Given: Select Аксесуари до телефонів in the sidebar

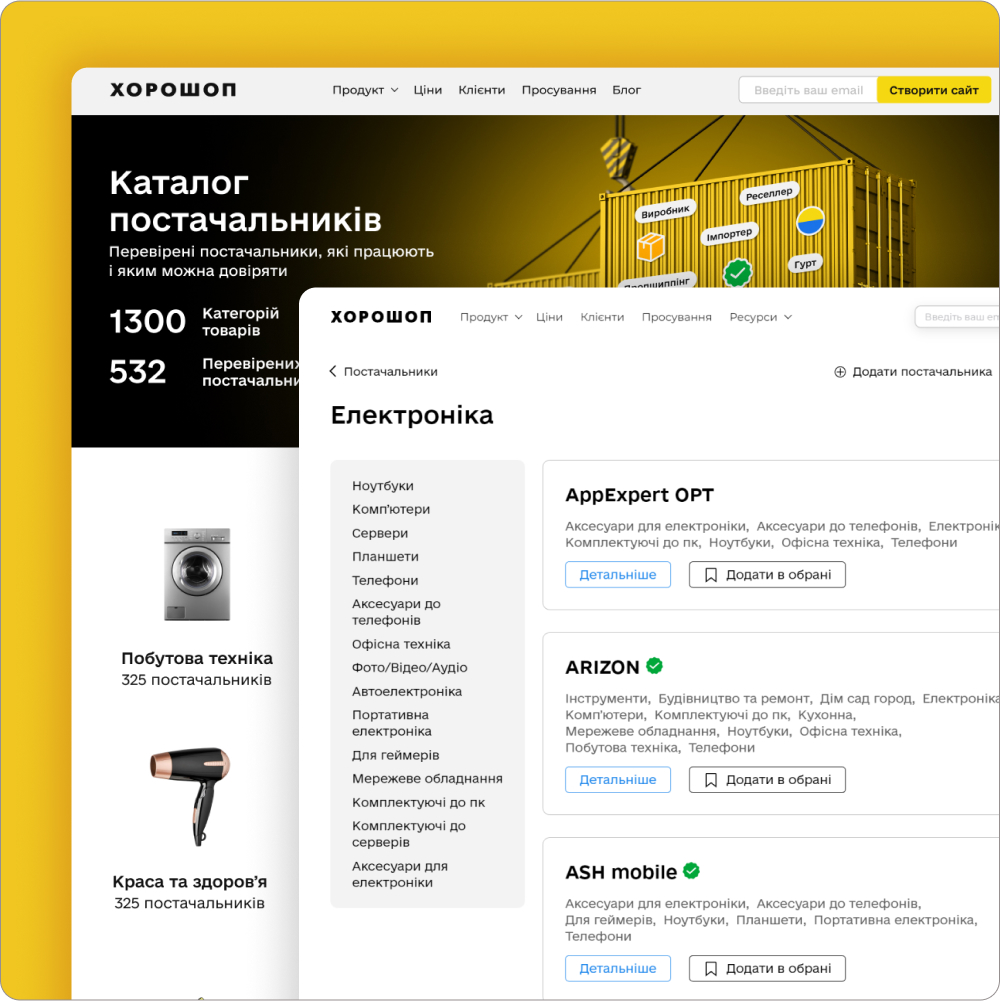Looking at the screenshot, I should [396, 612].
